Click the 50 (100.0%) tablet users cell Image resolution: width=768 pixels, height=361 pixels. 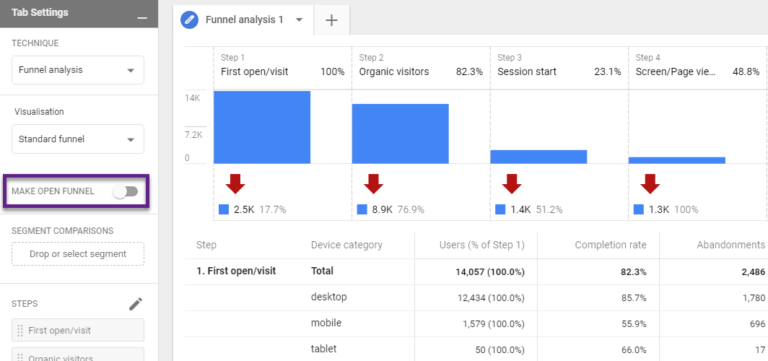click(499, 350)
